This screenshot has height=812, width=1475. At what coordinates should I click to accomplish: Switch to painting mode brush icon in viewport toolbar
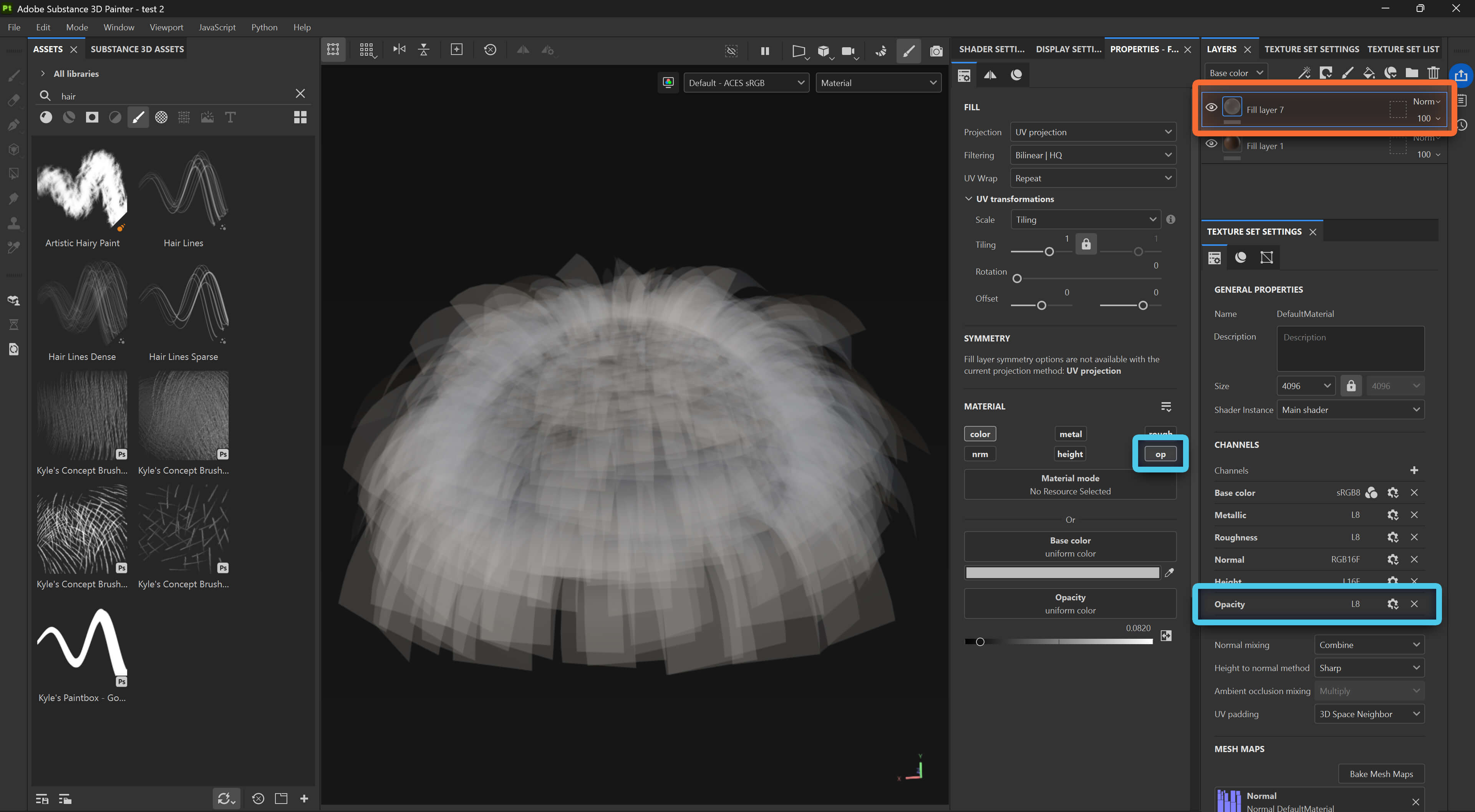909,51
